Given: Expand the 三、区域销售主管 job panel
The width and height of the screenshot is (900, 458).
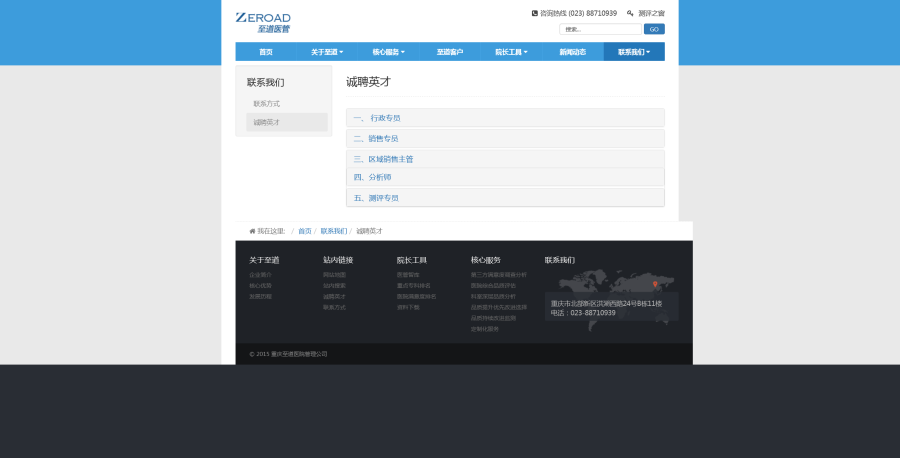Looking at the screenshot, I should (505, 159).
